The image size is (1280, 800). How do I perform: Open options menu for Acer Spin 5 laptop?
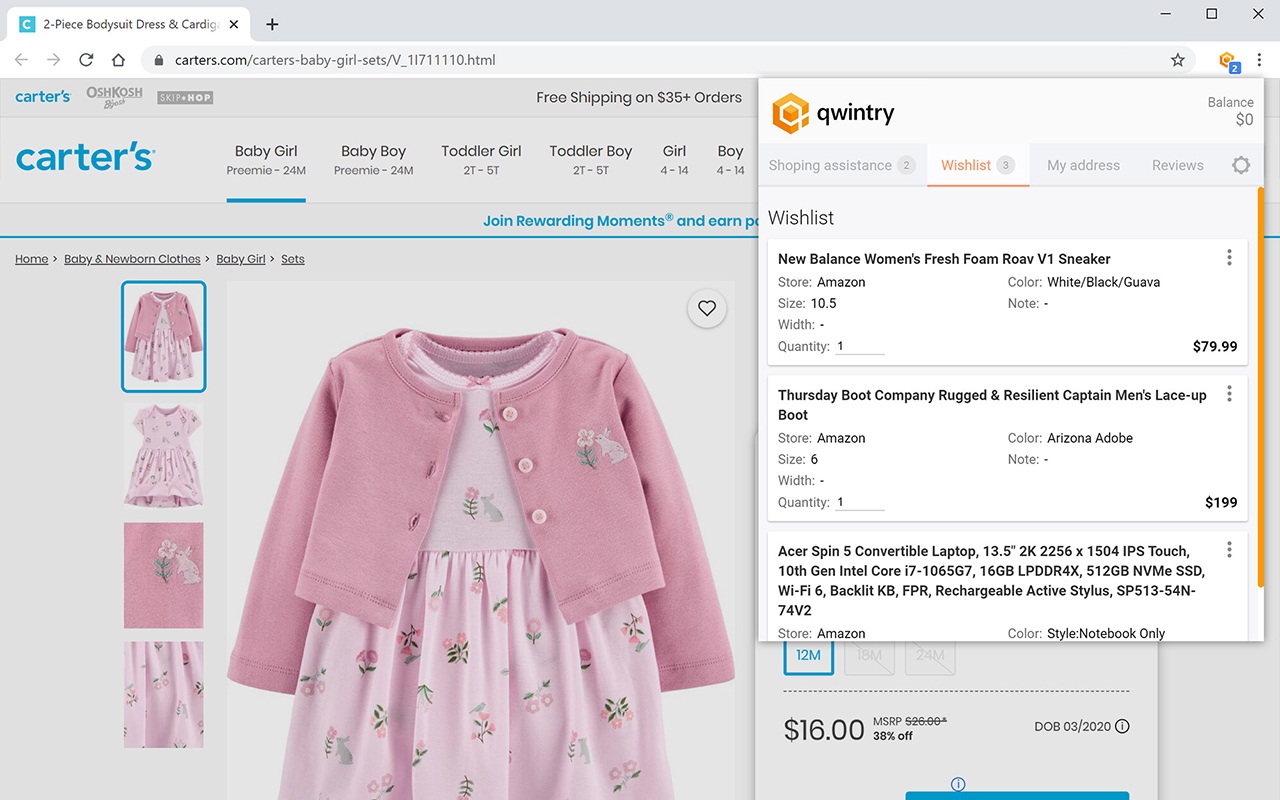pyautogui.click(x=1229, y=550)
